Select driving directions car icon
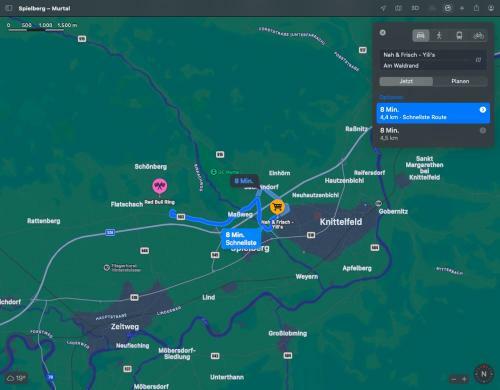Viewport: 500px width, 390px height. 421,35
